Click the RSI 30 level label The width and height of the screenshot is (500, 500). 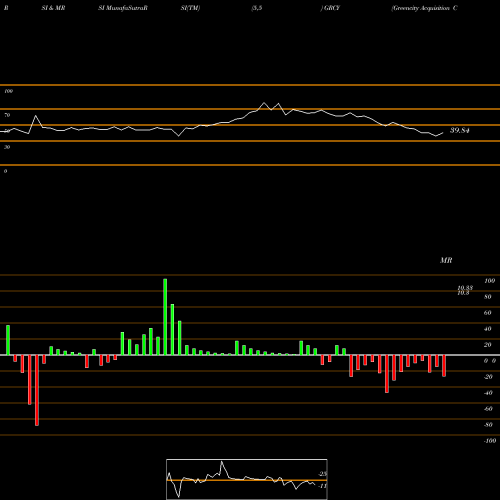click(7, 147)
